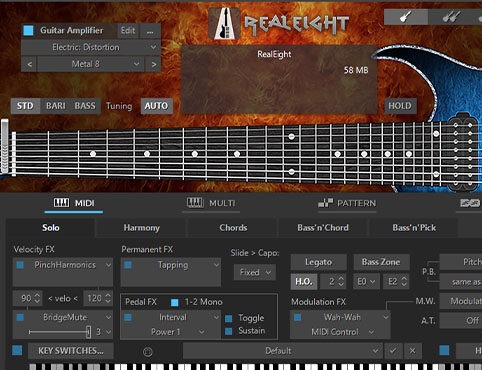Open KEY SWITCHES... settings
The height and width of the screenshot is (370, 482).
(71, 351)
